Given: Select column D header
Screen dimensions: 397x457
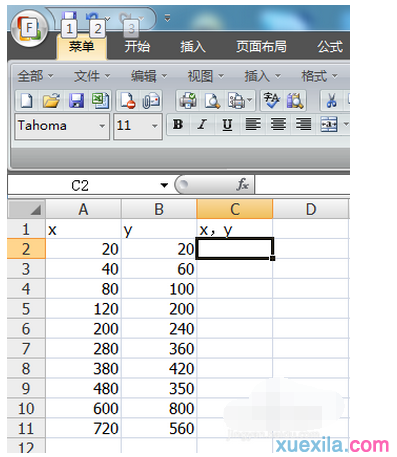Looking at the screenshot, I should tap(311, 209).
